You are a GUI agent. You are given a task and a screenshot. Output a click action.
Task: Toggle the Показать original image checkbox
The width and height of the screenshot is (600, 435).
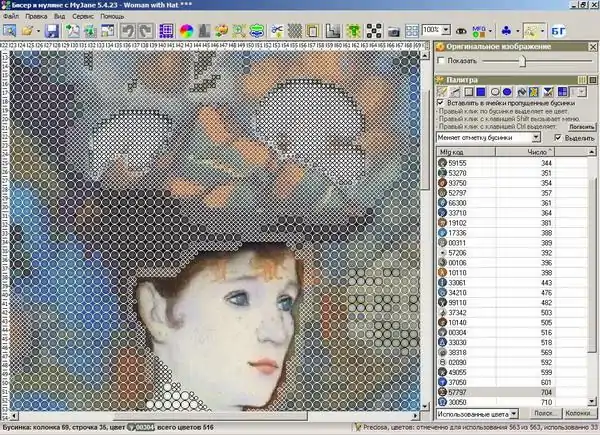[441, 60]
